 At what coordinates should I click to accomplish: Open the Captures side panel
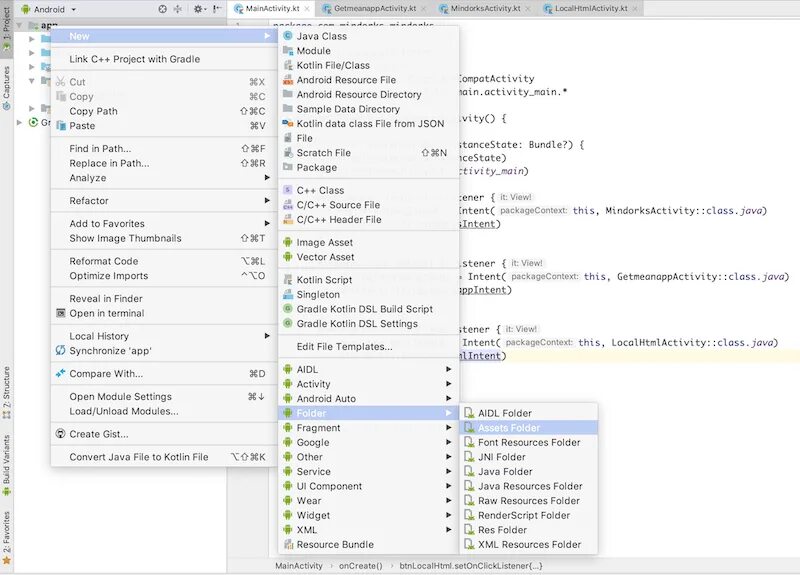7,88
